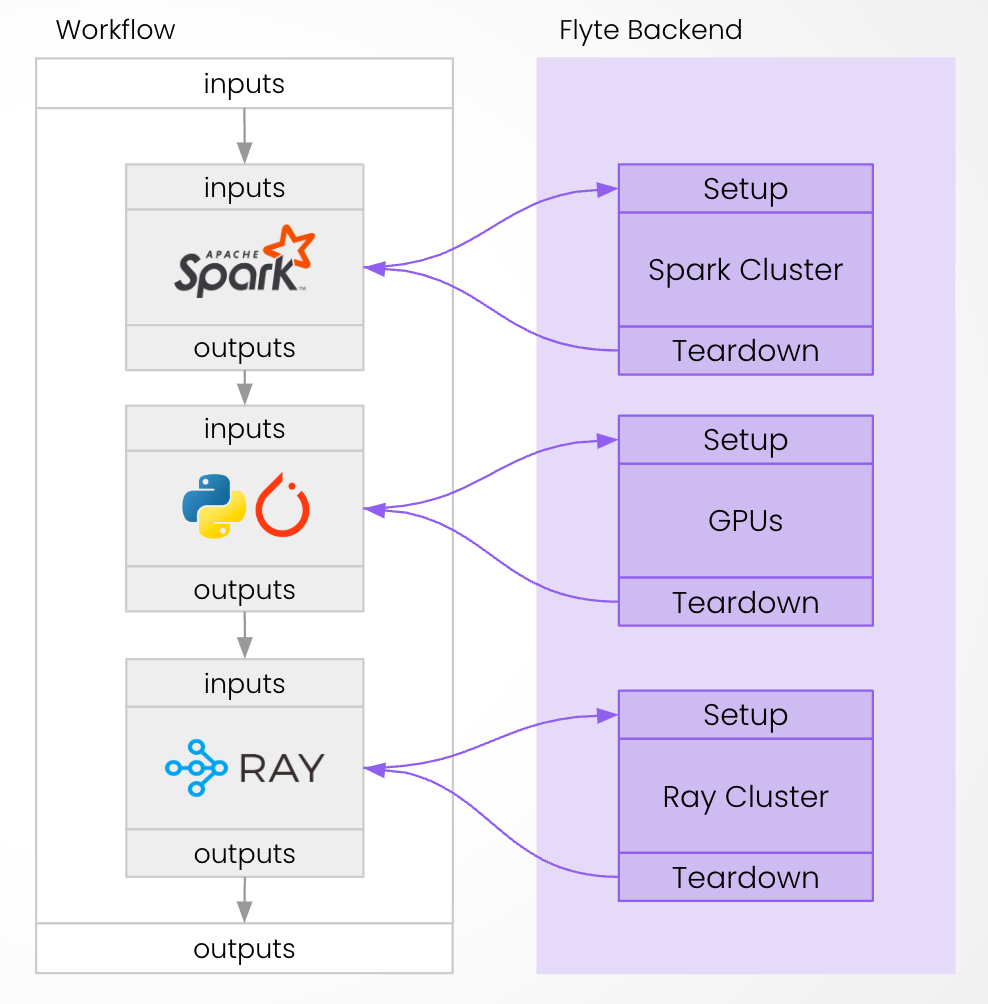Click the Ray logo
The height and width of the screenshot is (1004, 988).
[x=245, y=768]
